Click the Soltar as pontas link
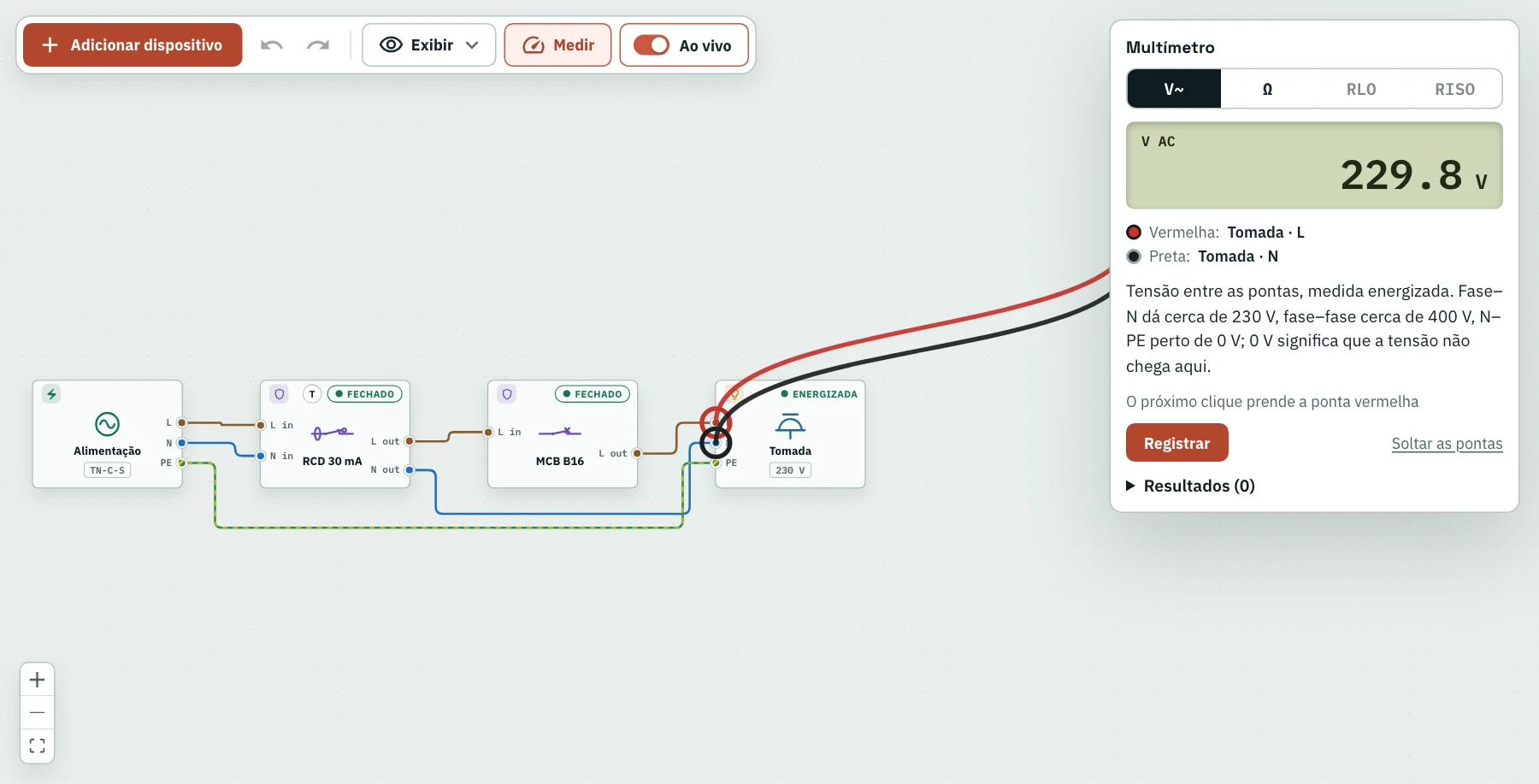Image resolution: width=1539 pixels, height=784 pixels. click(x=1447, y=444)
